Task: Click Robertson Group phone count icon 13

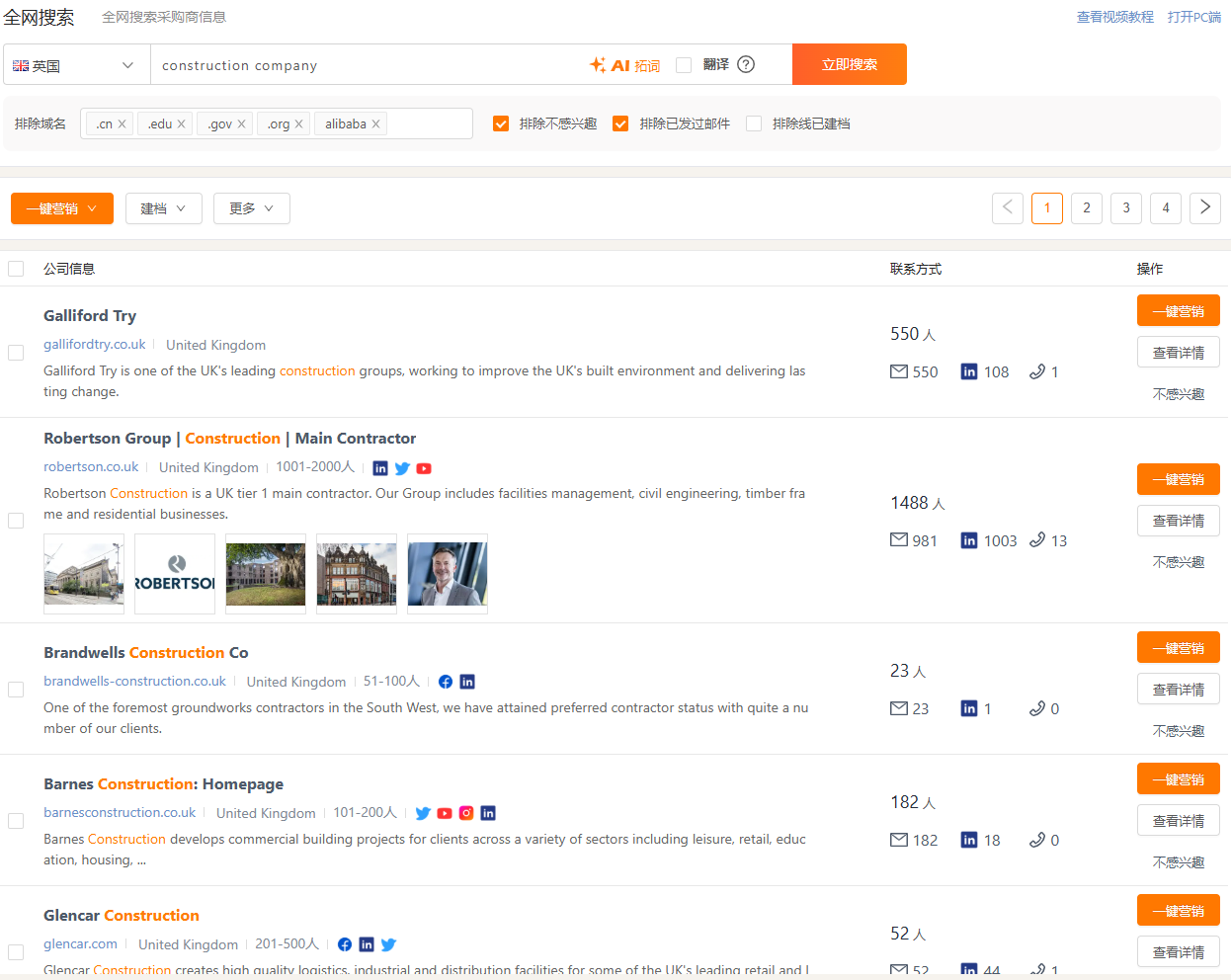Action: [1036, 540]
